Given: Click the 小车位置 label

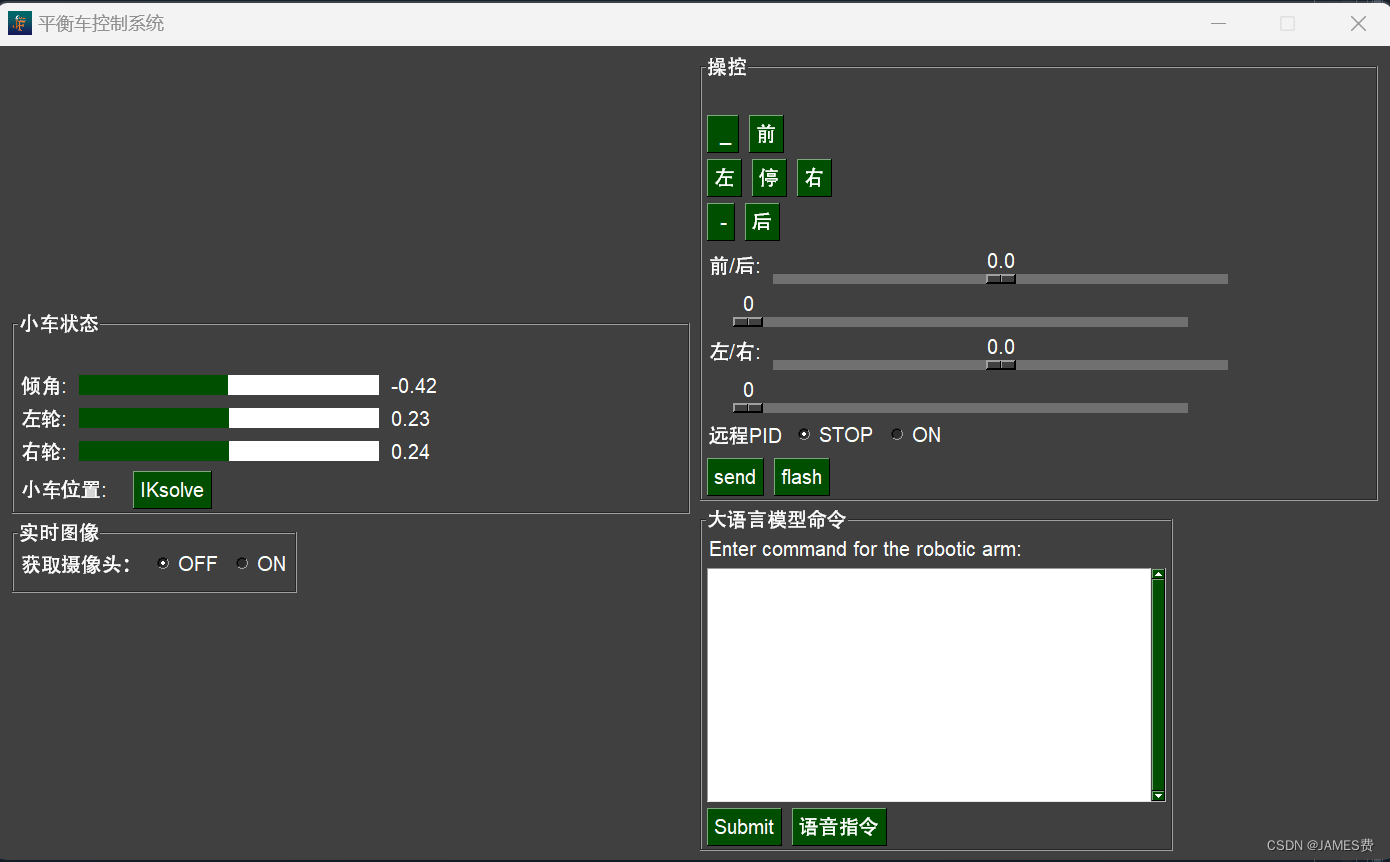Looking at the screenshot, I should [64, 490].
